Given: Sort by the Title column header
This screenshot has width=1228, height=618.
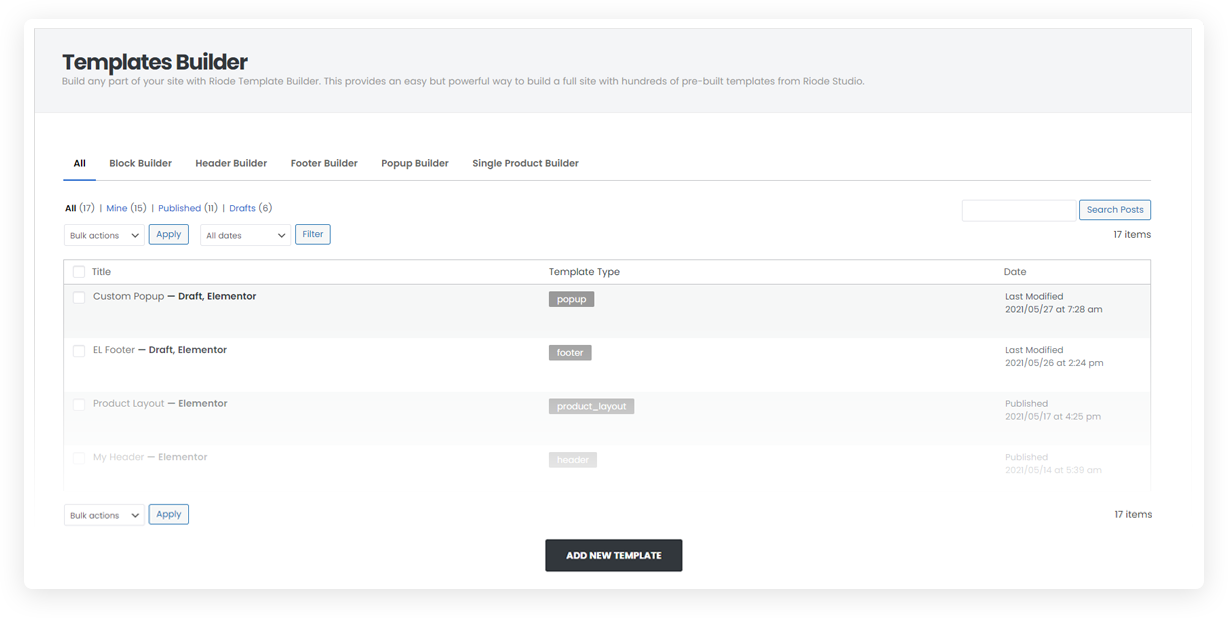Looking at the screenshot, I should [101, 272].
